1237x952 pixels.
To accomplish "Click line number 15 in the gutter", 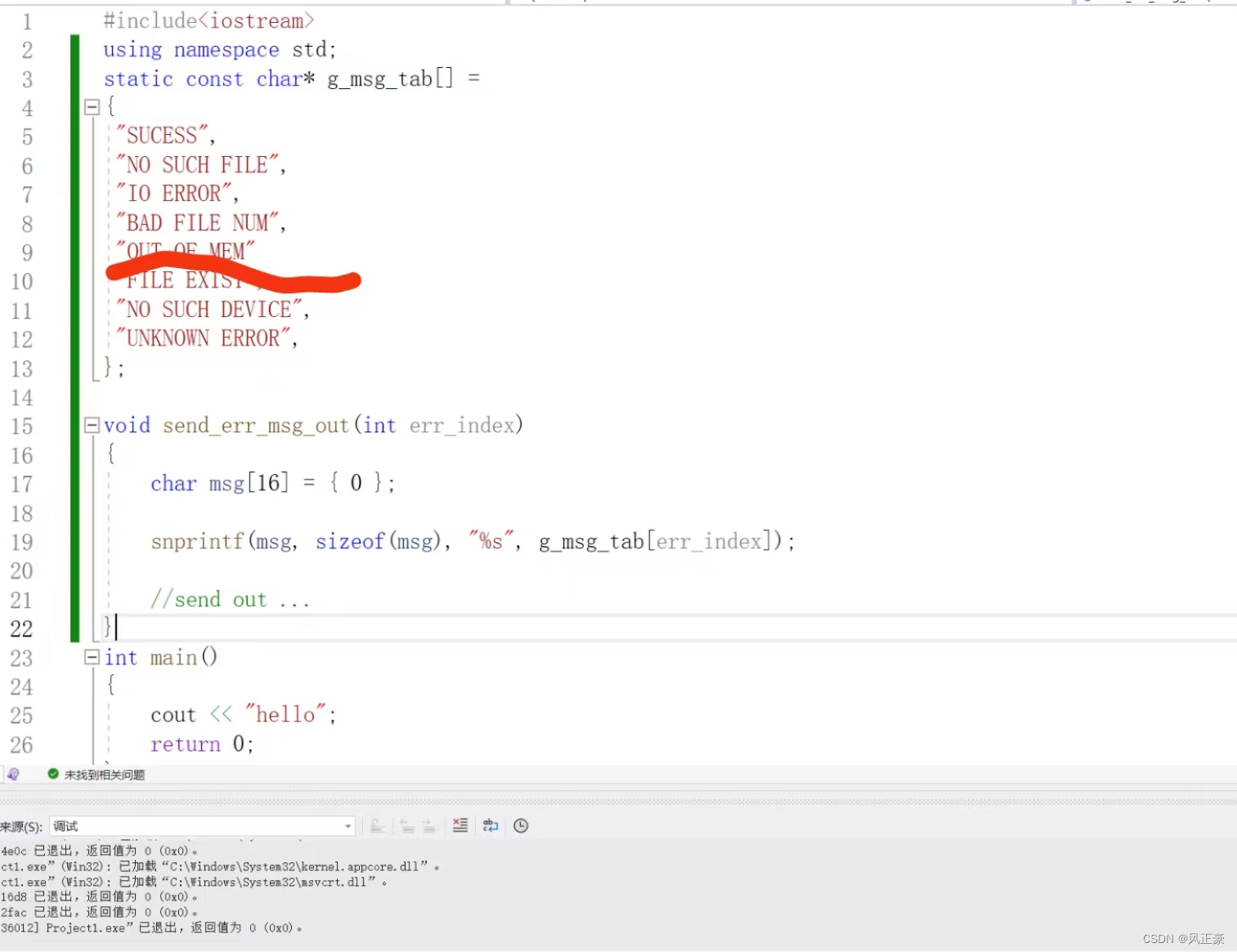I will [21, 426].
